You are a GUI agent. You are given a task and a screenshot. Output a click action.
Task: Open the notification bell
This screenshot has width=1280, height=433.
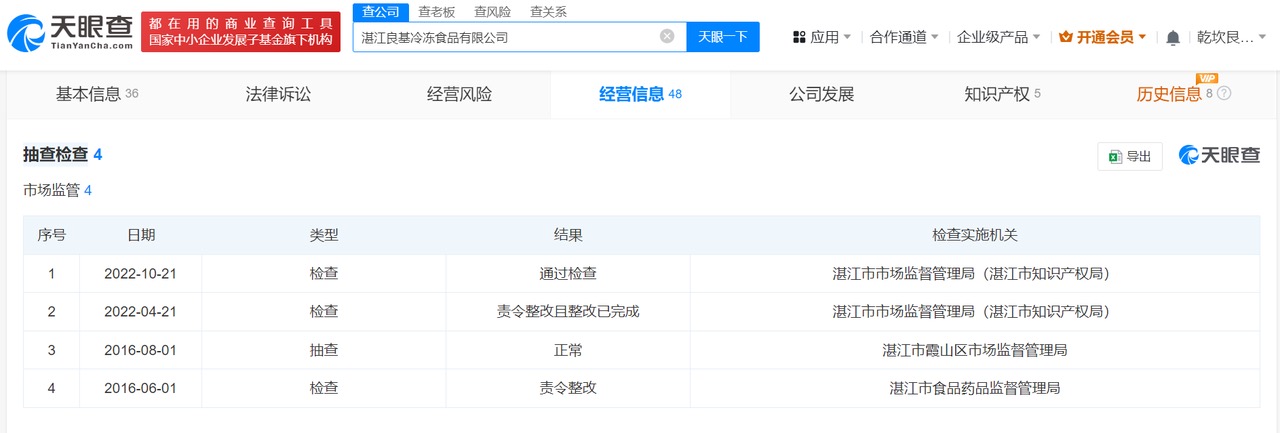1173,37
